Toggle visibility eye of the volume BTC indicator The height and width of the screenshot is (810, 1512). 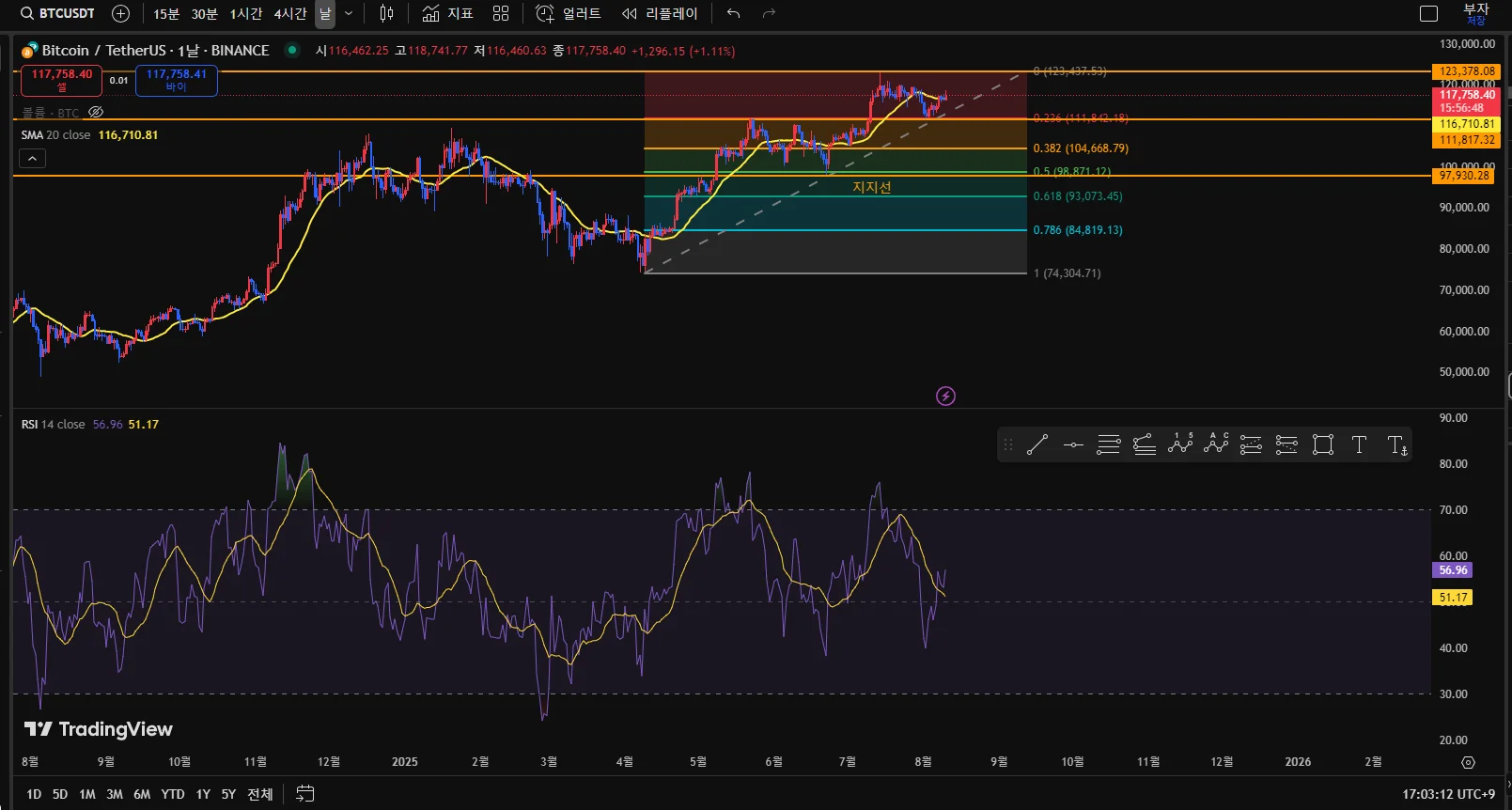pos(96,112)
